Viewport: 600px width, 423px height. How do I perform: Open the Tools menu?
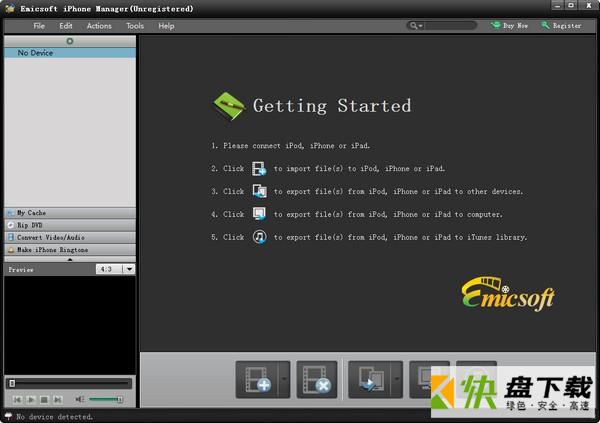click(x=135, y=26)
